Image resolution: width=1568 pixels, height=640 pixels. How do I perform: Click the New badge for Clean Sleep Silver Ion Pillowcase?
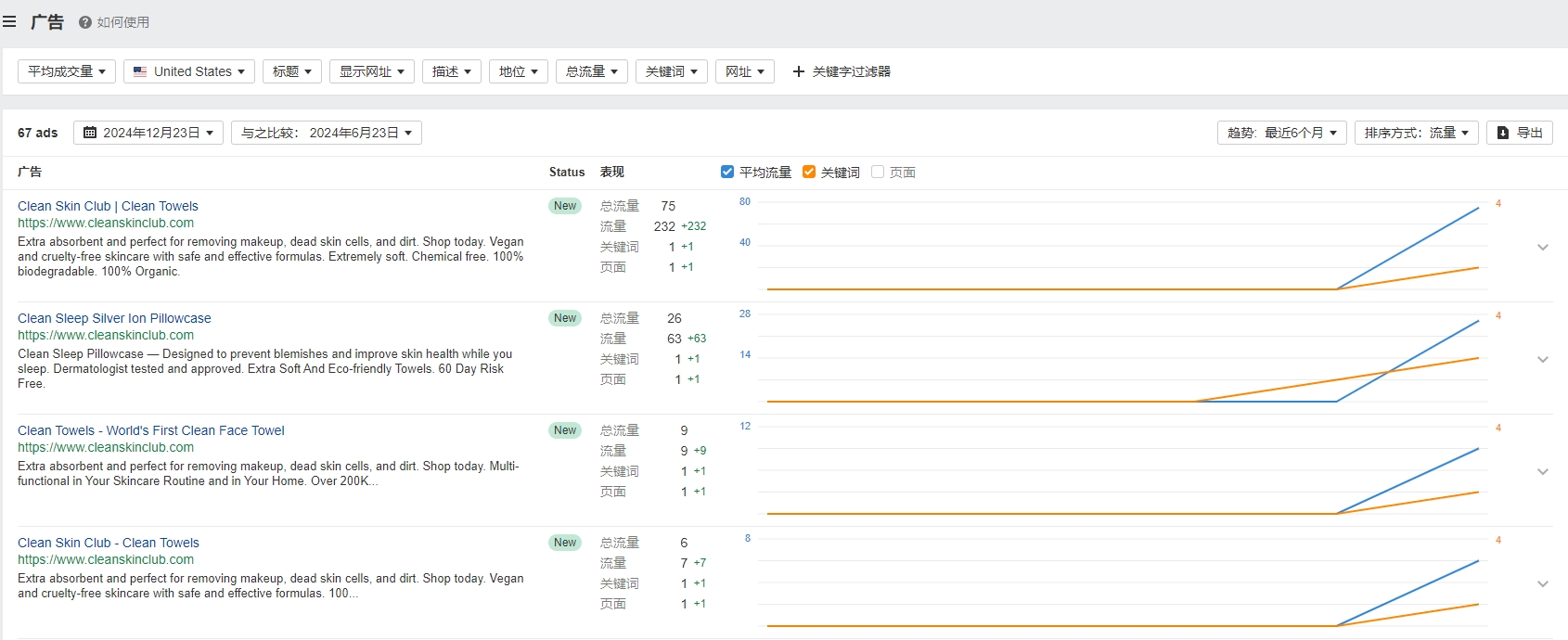565,318
